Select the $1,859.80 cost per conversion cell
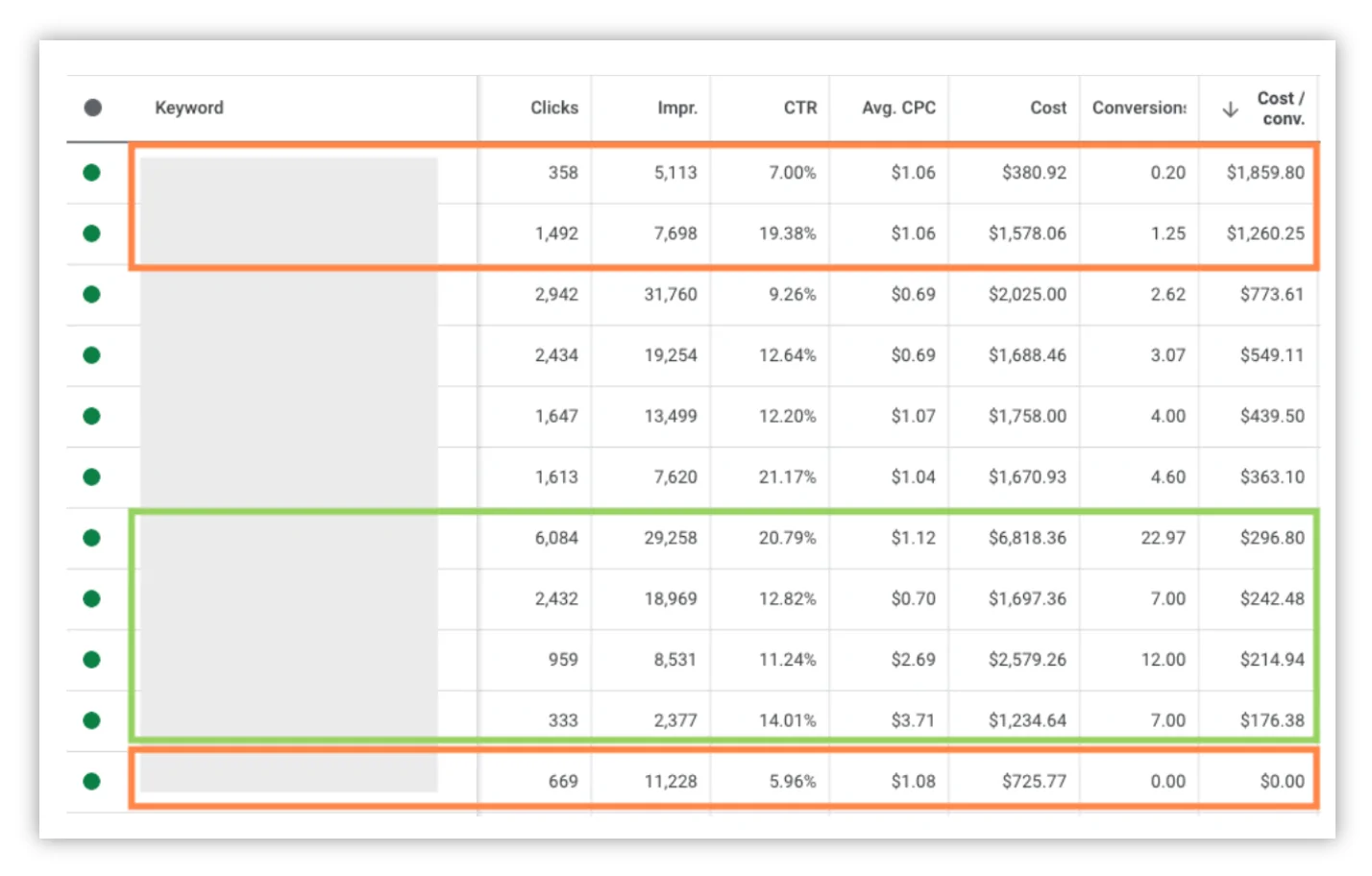Screen dimensions: 1372x876 pyautogui.click(x=1264, y=173)
